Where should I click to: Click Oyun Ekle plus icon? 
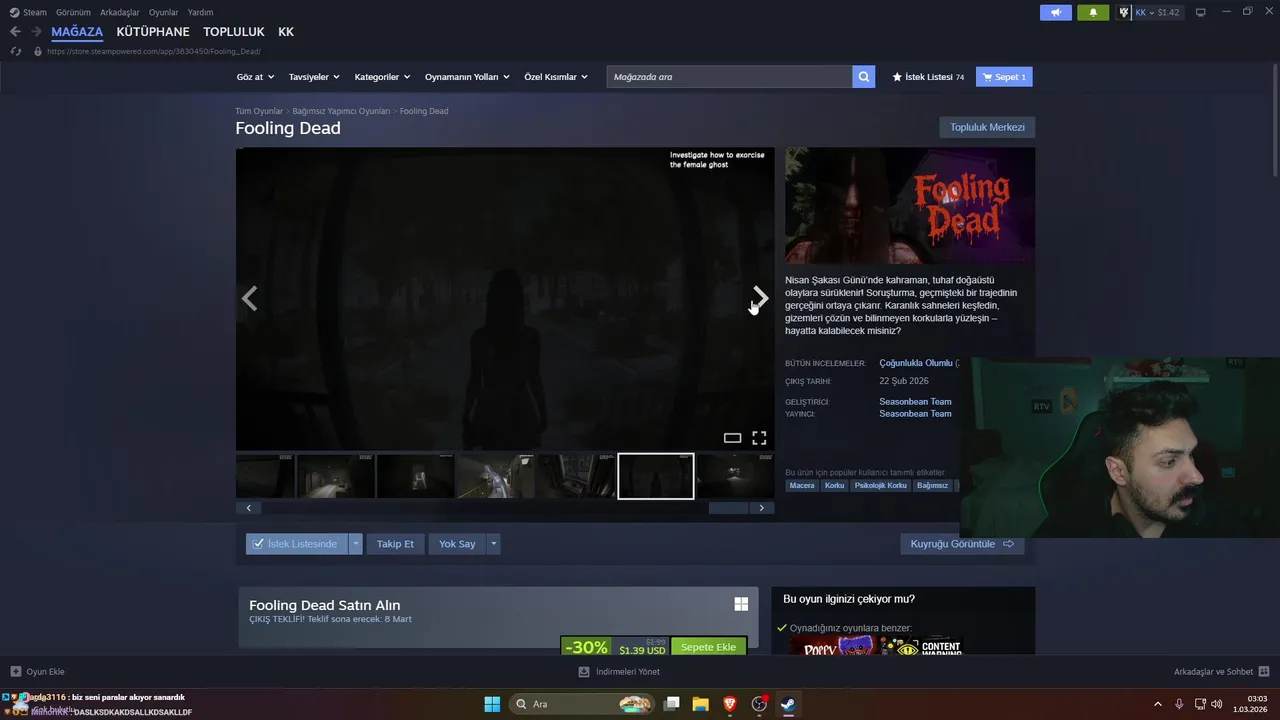[16, 672]
